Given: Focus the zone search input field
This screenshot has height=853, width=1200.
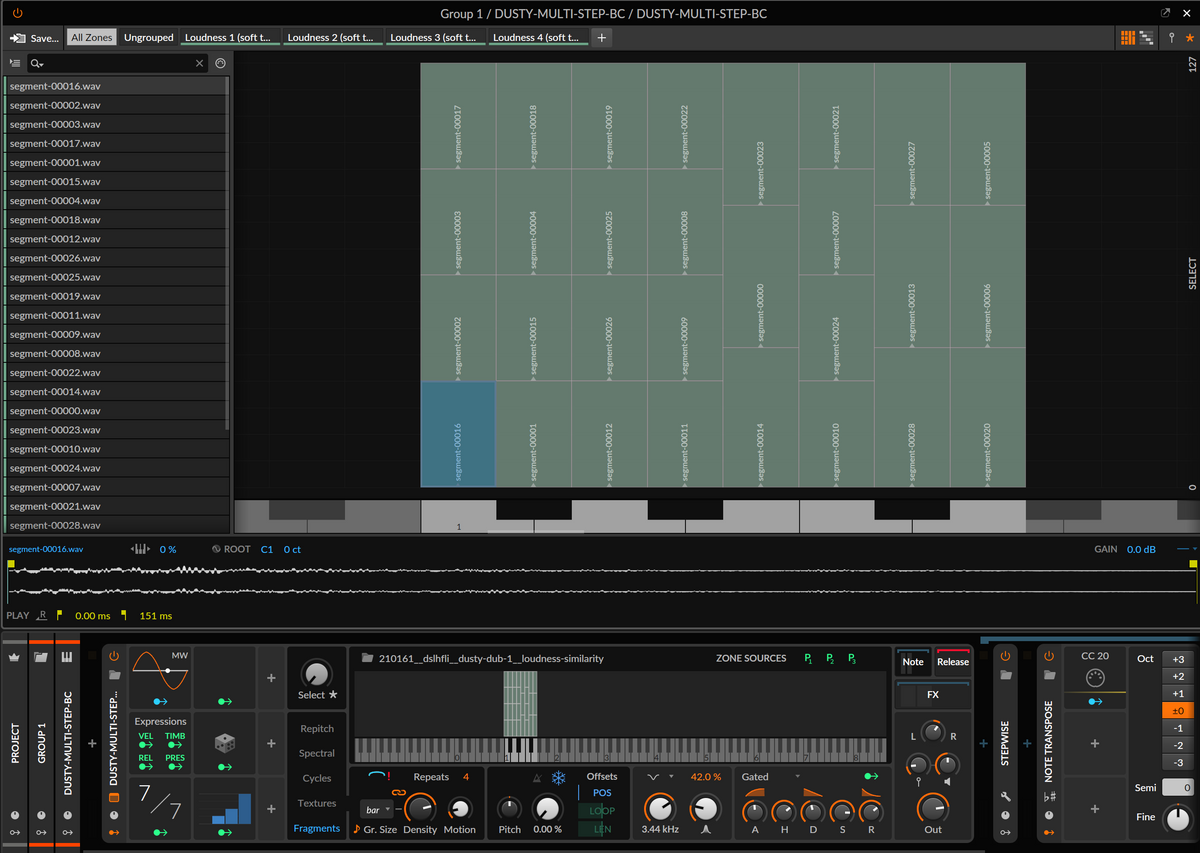Looking at the screenshot, I should (116, 63).
